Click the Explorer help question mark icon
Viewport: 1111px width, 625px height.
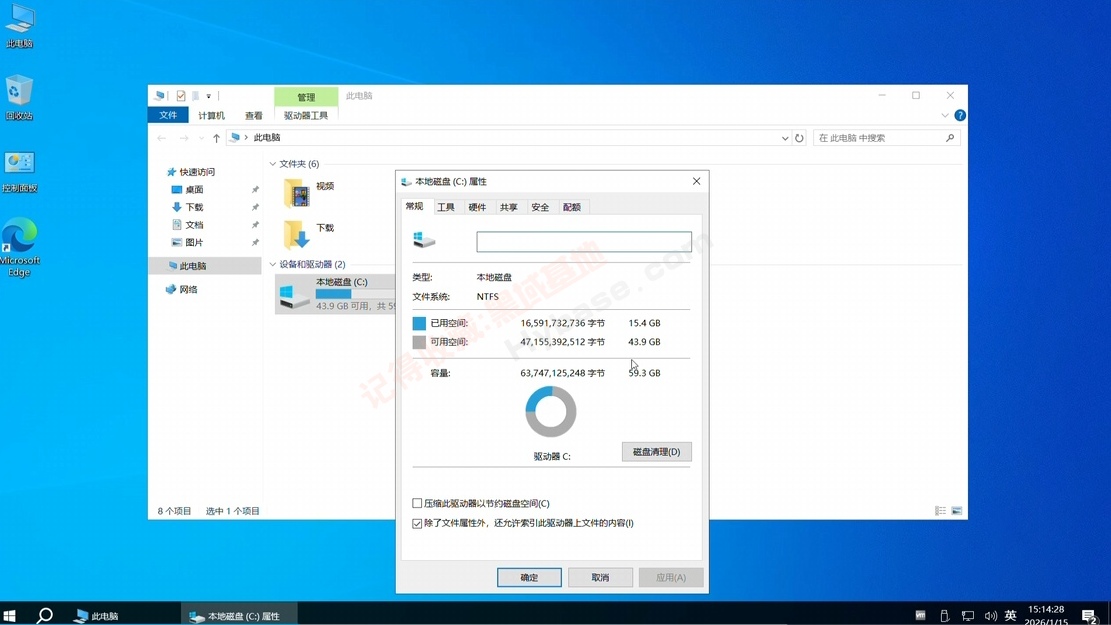pyautogui.click(x=960, y=115)
